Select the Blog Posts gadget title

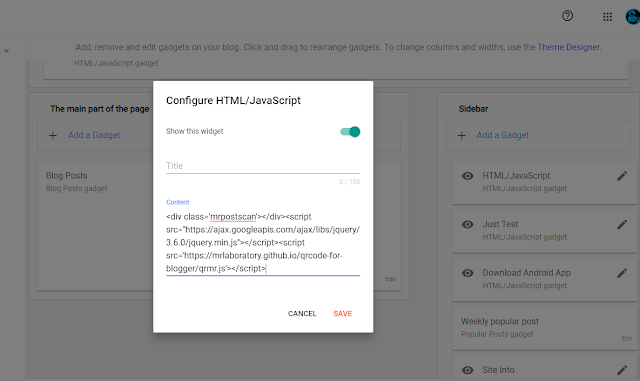[67, 176]
